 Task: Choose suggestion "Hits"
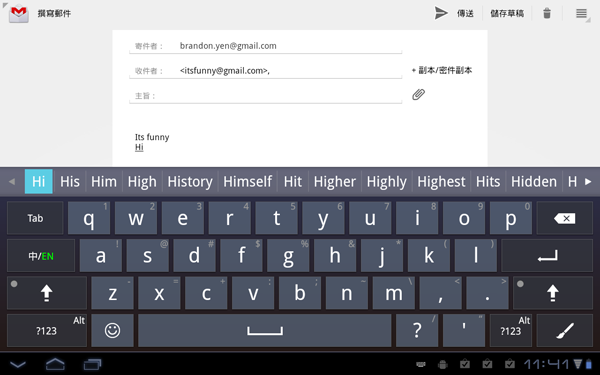click(488, 181)
